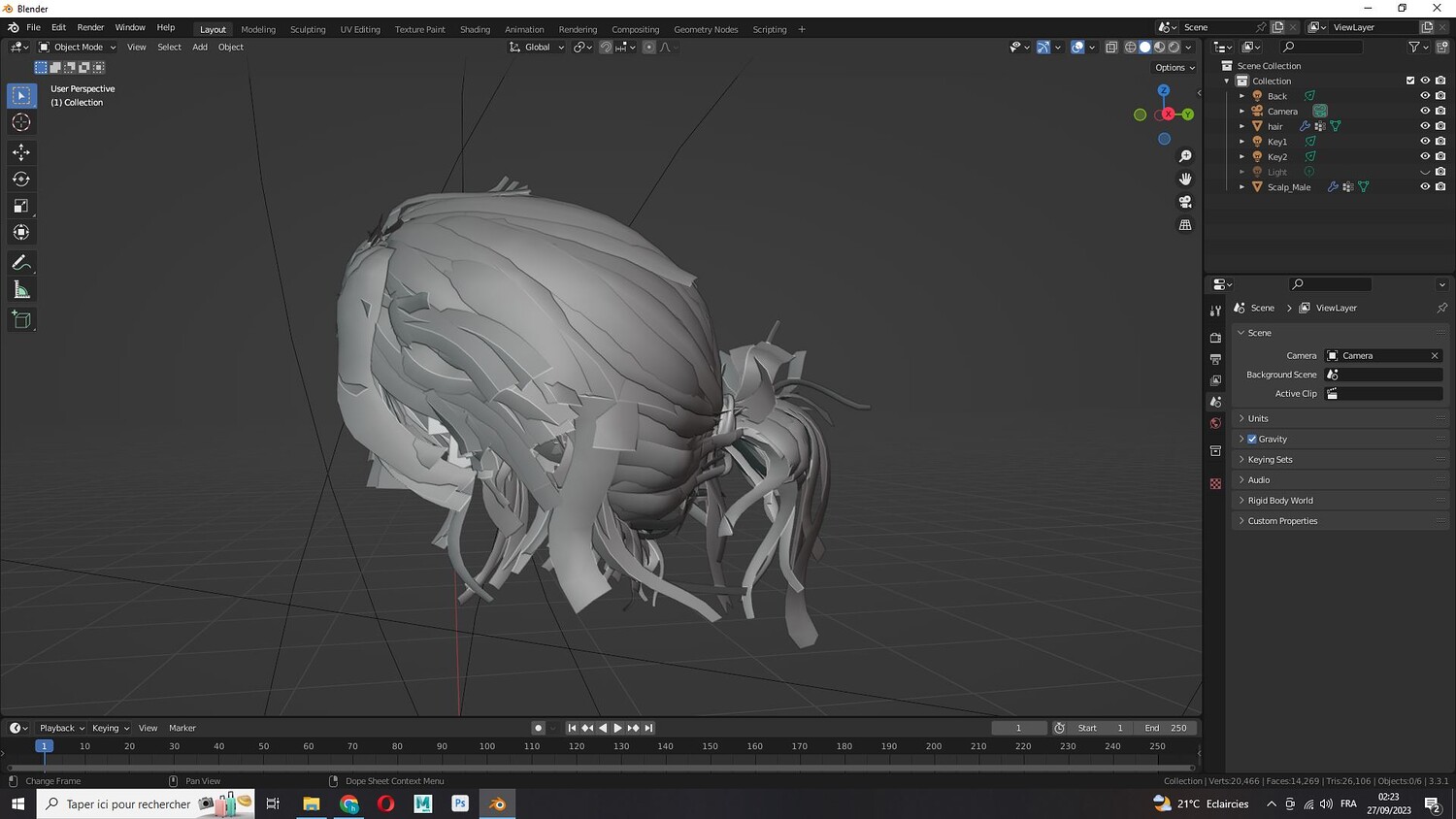Jump to the timeline end frame
Image resolution: width=1456 pixels, height=819 pixels.
[x=648, y=728]
